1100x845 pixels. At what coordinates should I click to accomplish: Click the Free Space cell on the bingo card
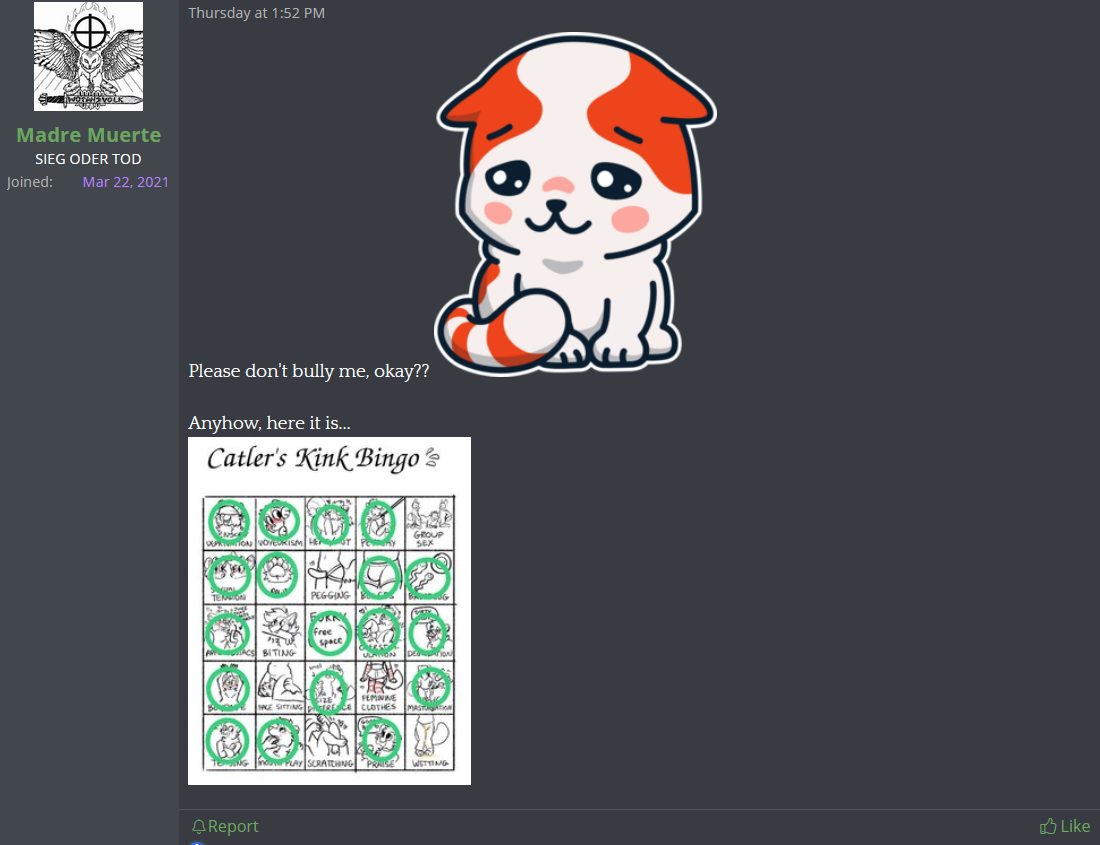(x=330, y=632)
